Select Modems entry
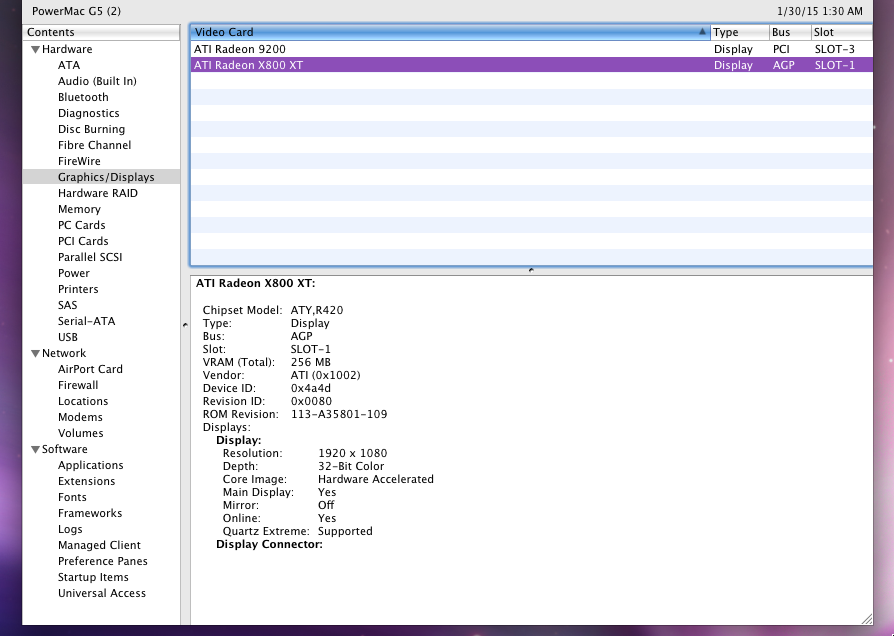Viewport: 894px width, 636px height. click(x=80, y=417)
